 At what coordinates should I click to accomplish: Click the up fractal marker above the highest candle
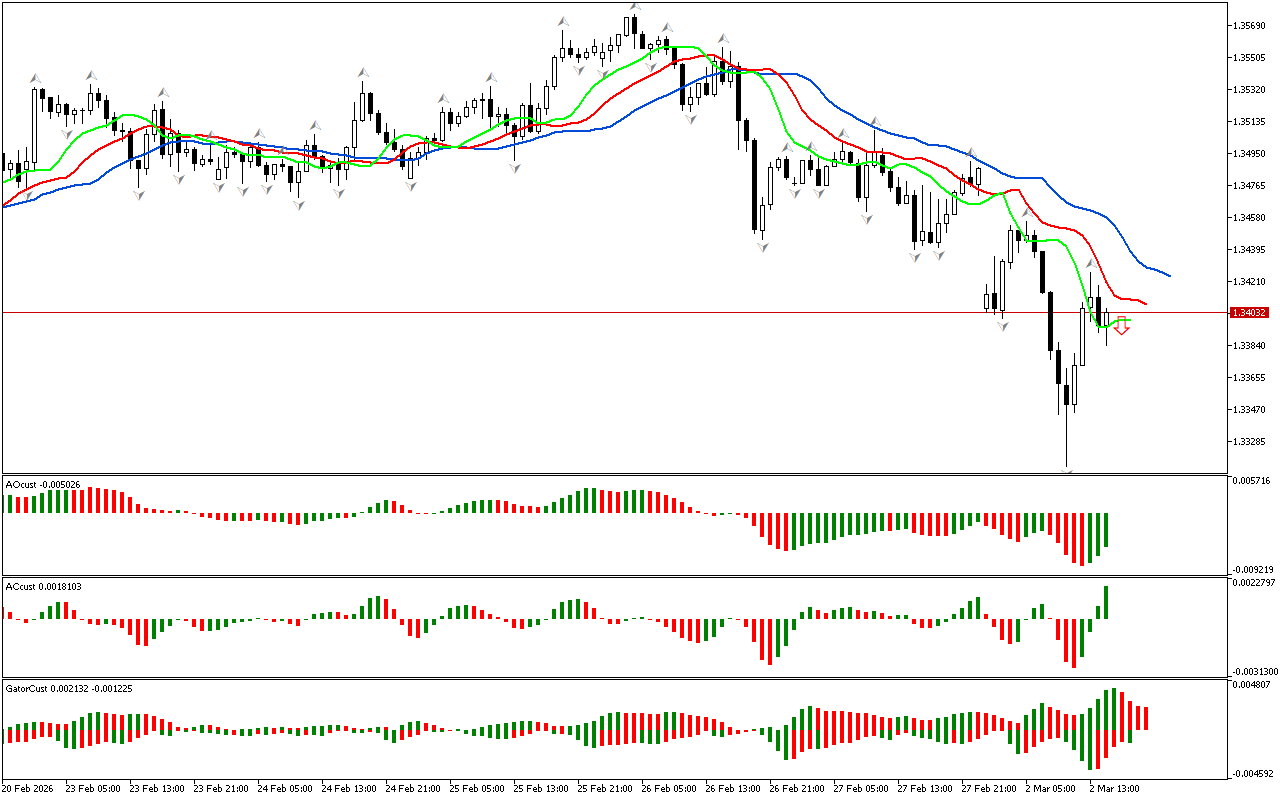(635, 7)
